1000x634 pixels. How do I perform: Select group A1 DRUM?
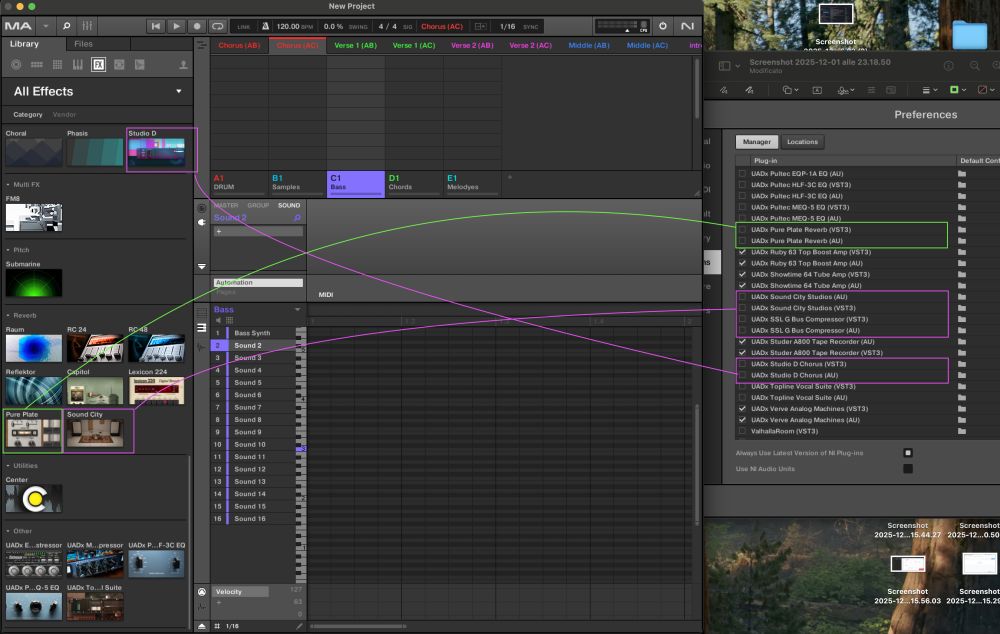coord(239,184)
